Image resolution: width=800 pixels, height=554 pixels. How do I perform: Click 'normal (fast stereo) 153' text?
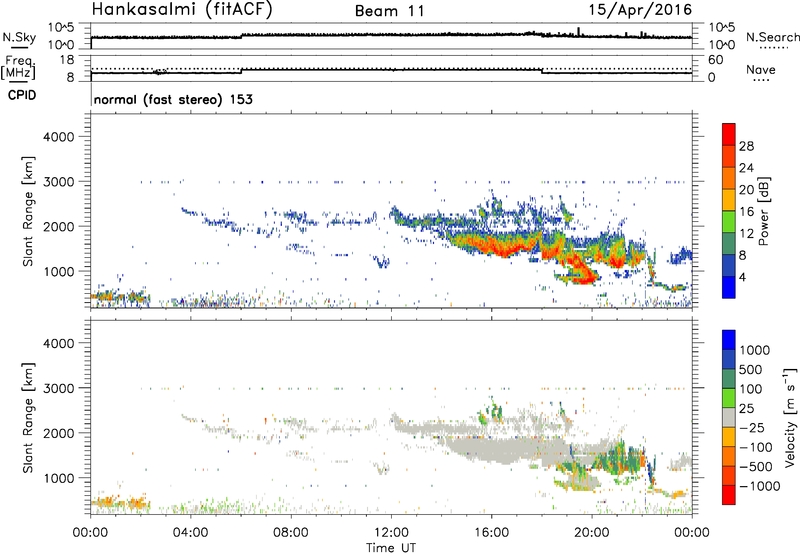(x=173, y=99)
